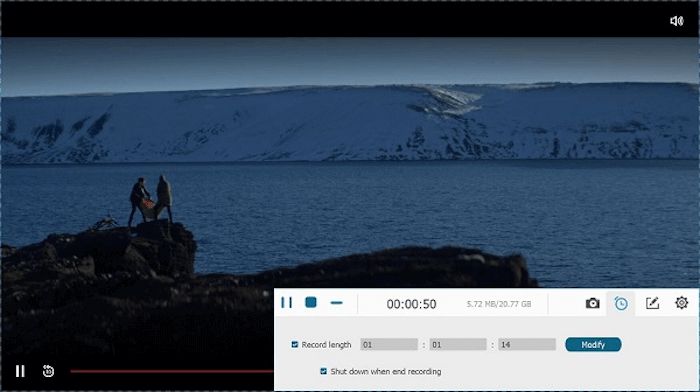Select the minutes field of Record length
This screenshot has width=700, height=392.
(x=458, y=345)
